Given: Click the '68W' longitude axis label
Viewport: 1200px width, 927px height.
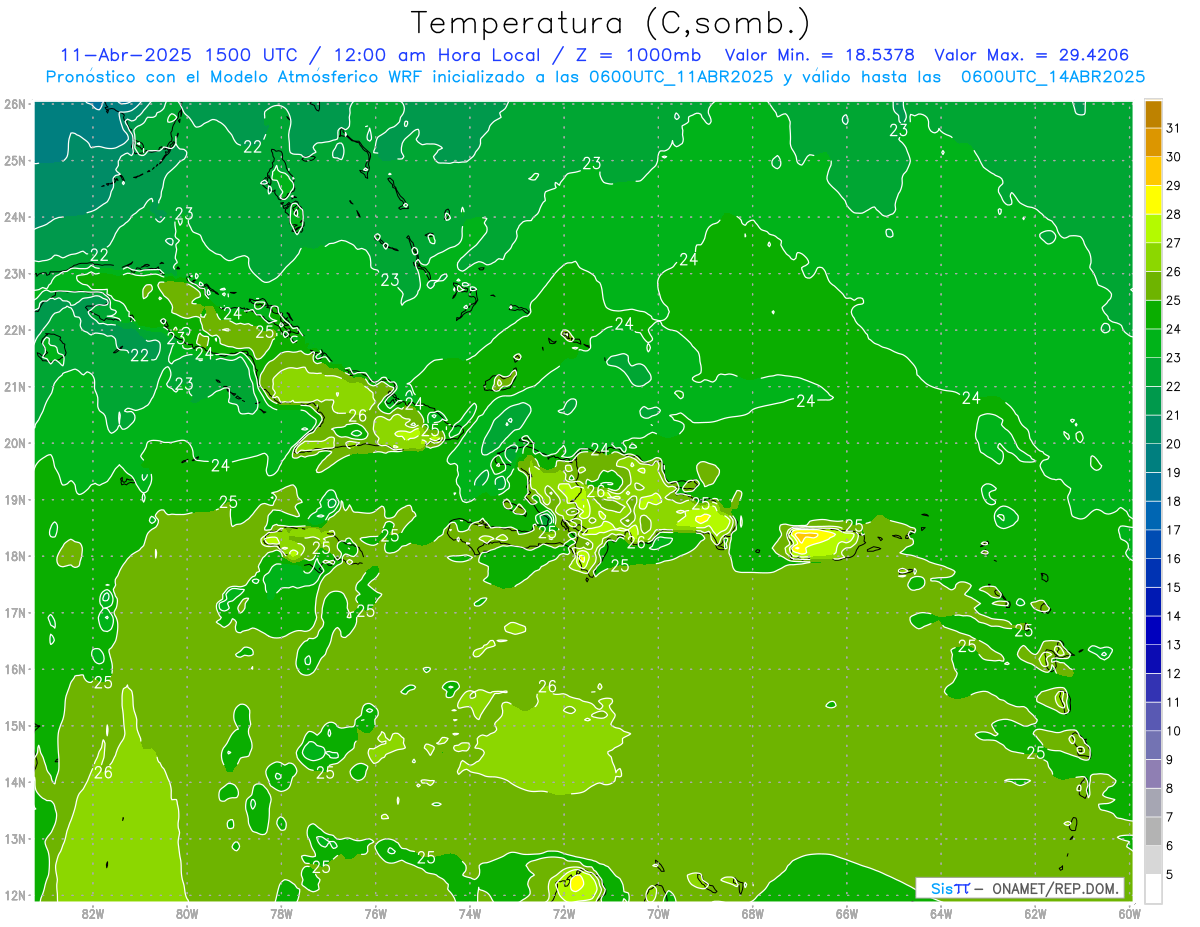Looking at the screenshot, I should coord(752,913).
